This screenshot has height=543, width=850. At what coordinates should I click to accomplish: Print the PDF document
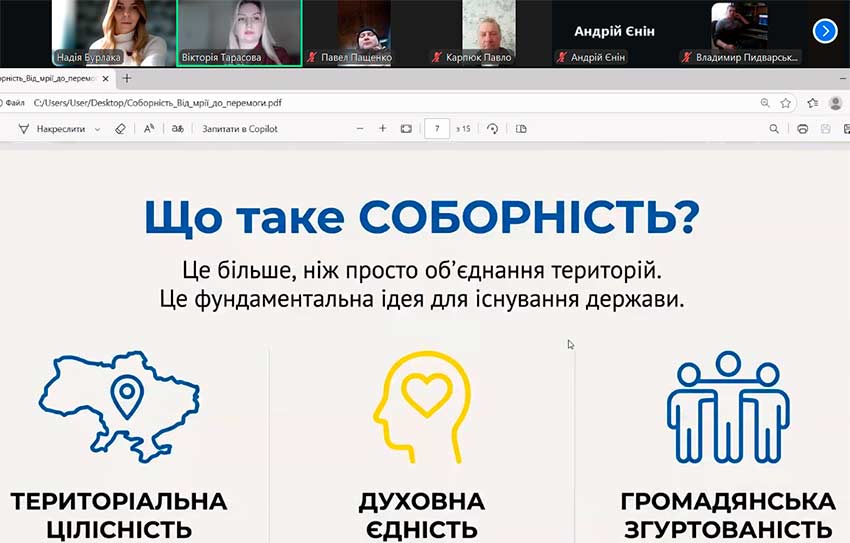coord(802,129)
